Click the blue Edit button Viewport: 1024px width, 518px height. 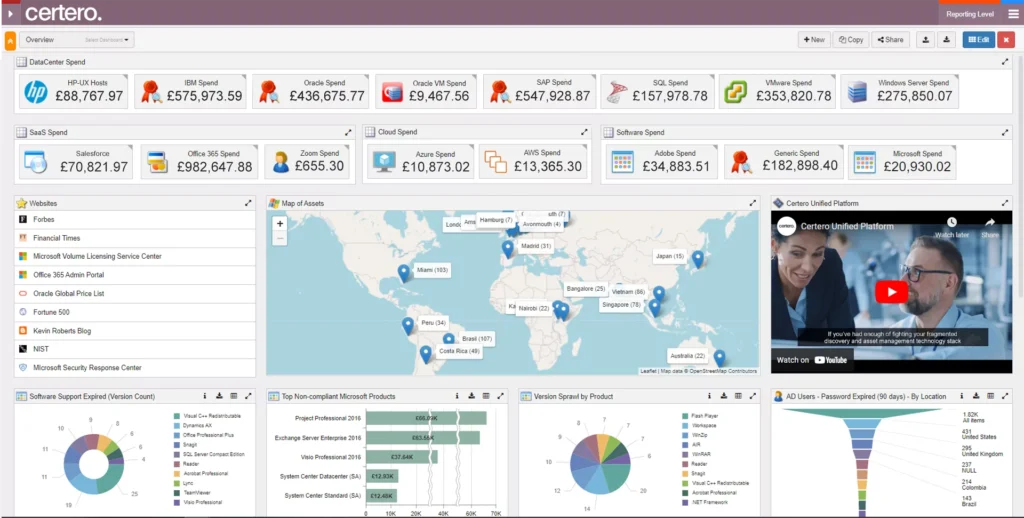(x=978, y=40)
